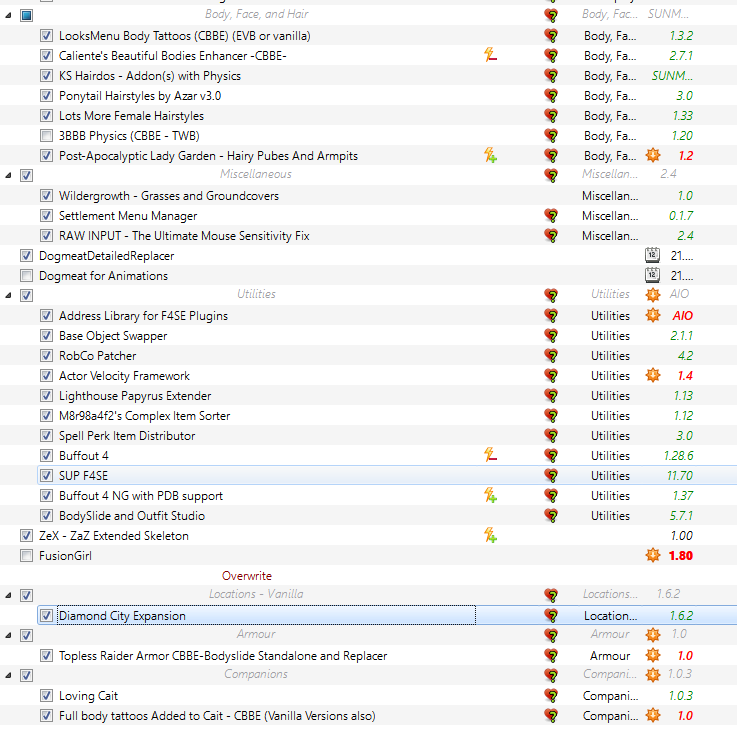The height and width of the screenshot is (738, 737).
Task: Click version 5.7.1 of BodySlide and Outfit Studio
Action: pyautogui.click(x=681, y=515)
